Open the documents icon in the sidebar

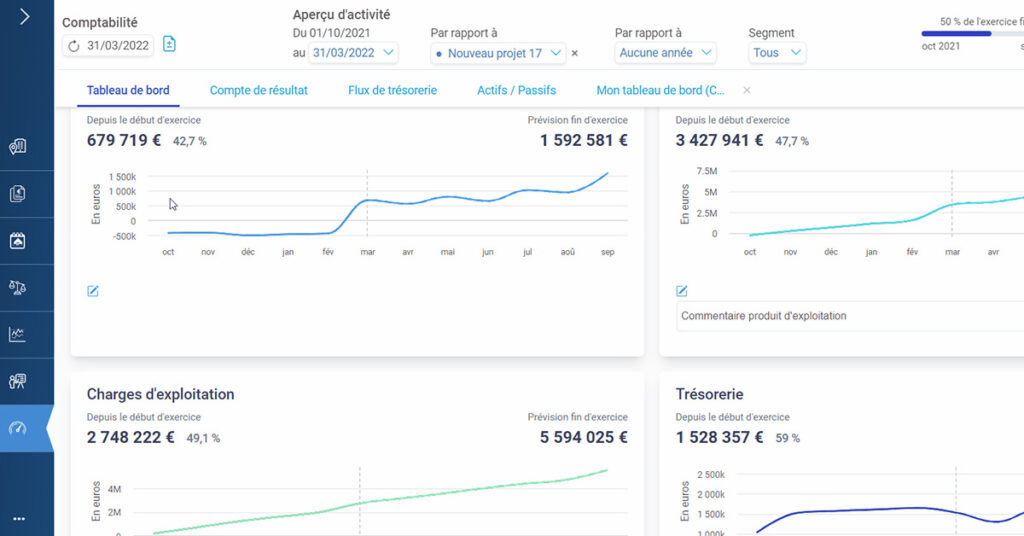18,194
